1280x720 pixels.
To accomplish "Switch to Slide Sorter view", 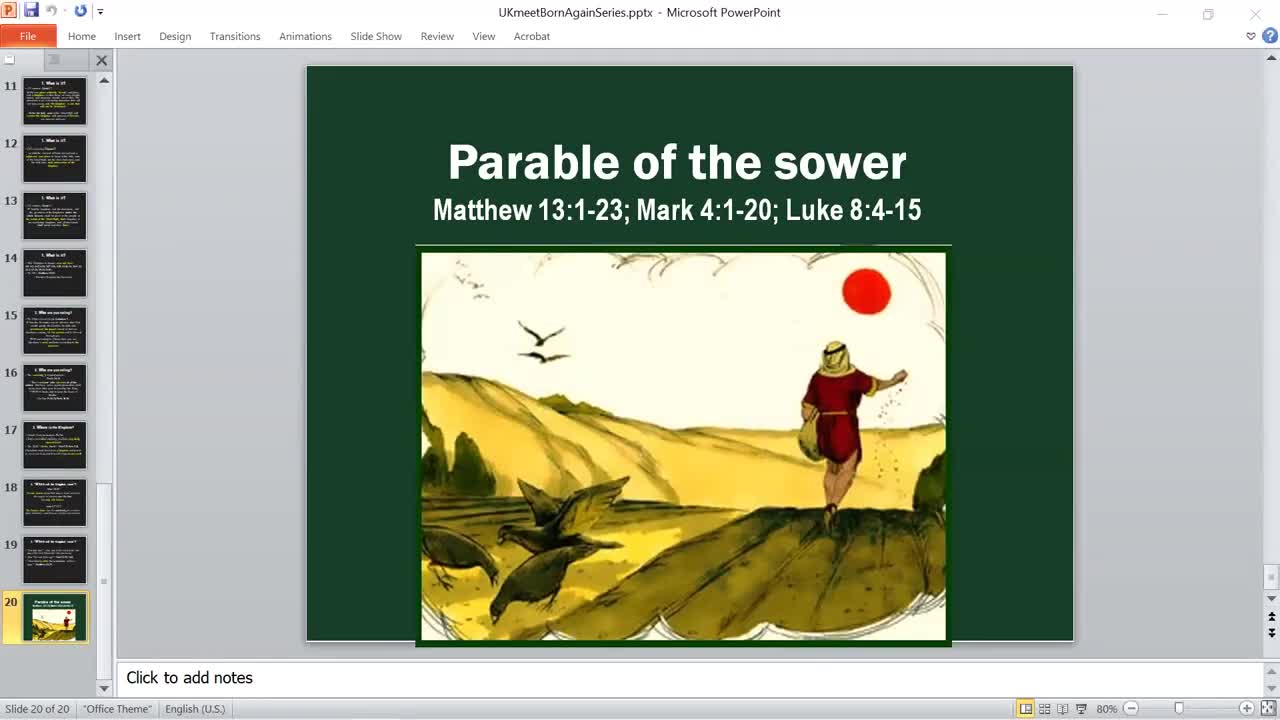I will tap(1044, 709).
